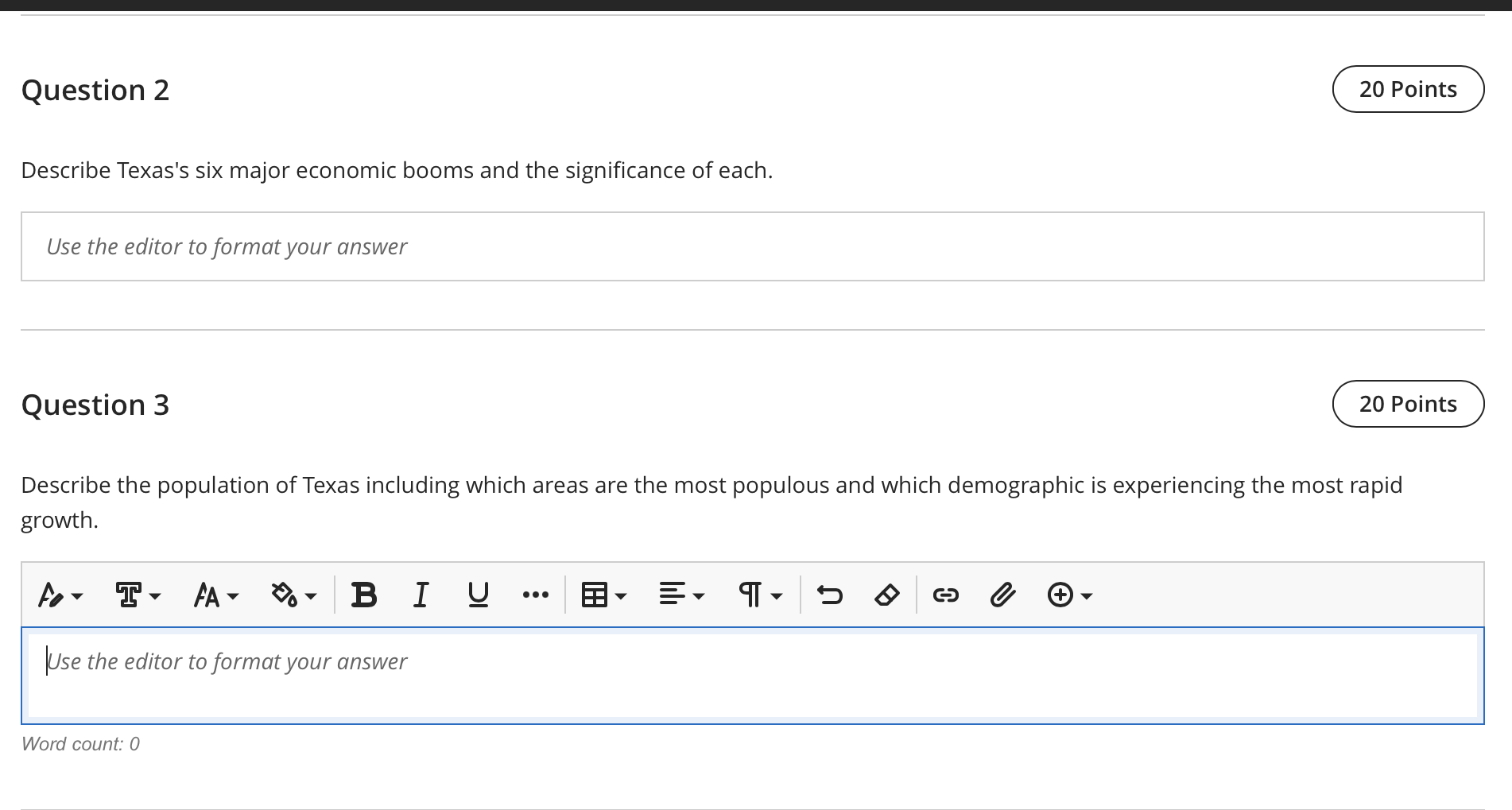Open the font family dropdown

138,595
